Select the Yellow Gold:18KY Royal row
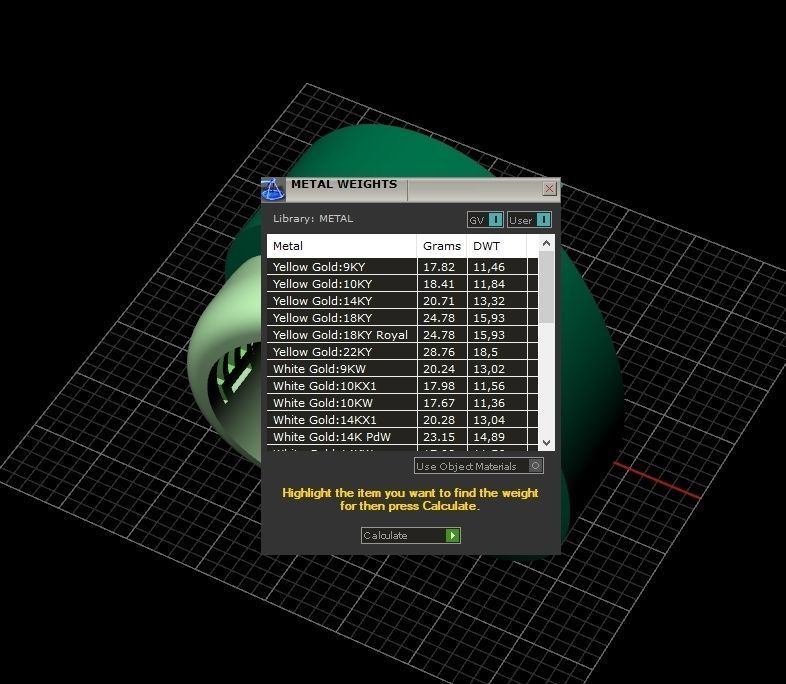786x684 pixels. tap(402, 335)
